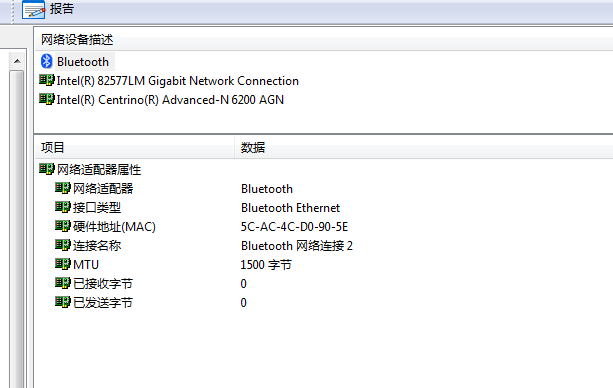
Task: Click the 项目 column header
Action: pos(134,147)
